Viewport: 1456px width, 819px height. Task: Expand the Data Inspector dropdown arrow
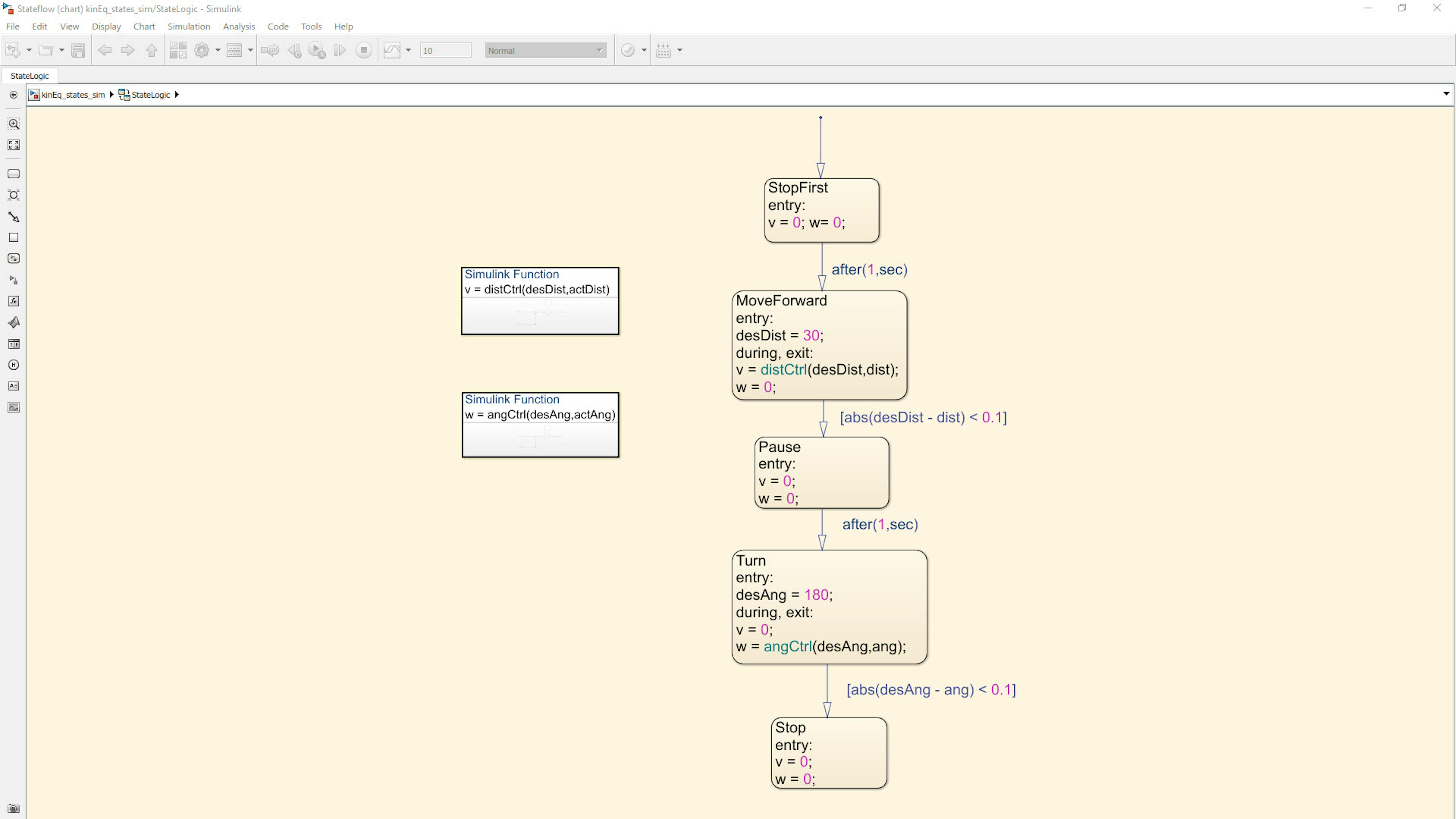[408, 50]
